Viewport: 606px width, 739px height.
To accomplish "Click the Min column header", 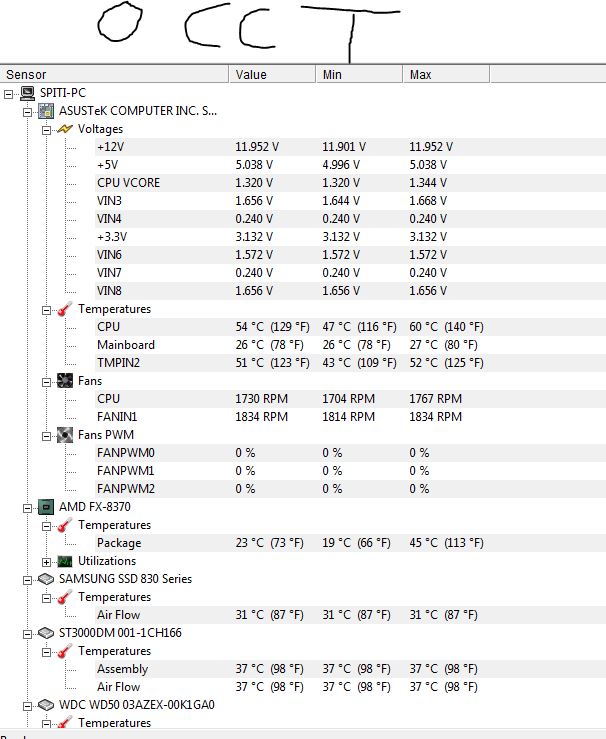I will (359, 74).
